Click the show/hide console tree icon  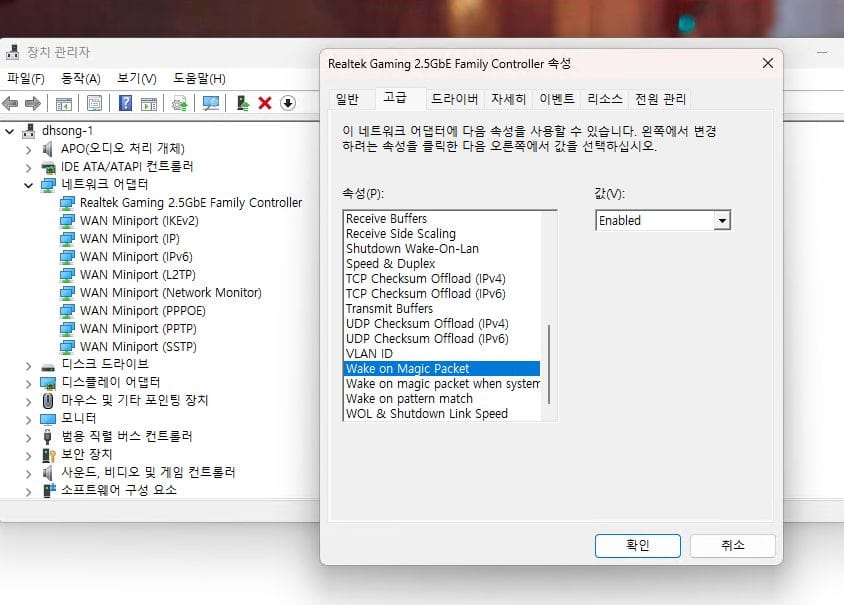point(64,103)
